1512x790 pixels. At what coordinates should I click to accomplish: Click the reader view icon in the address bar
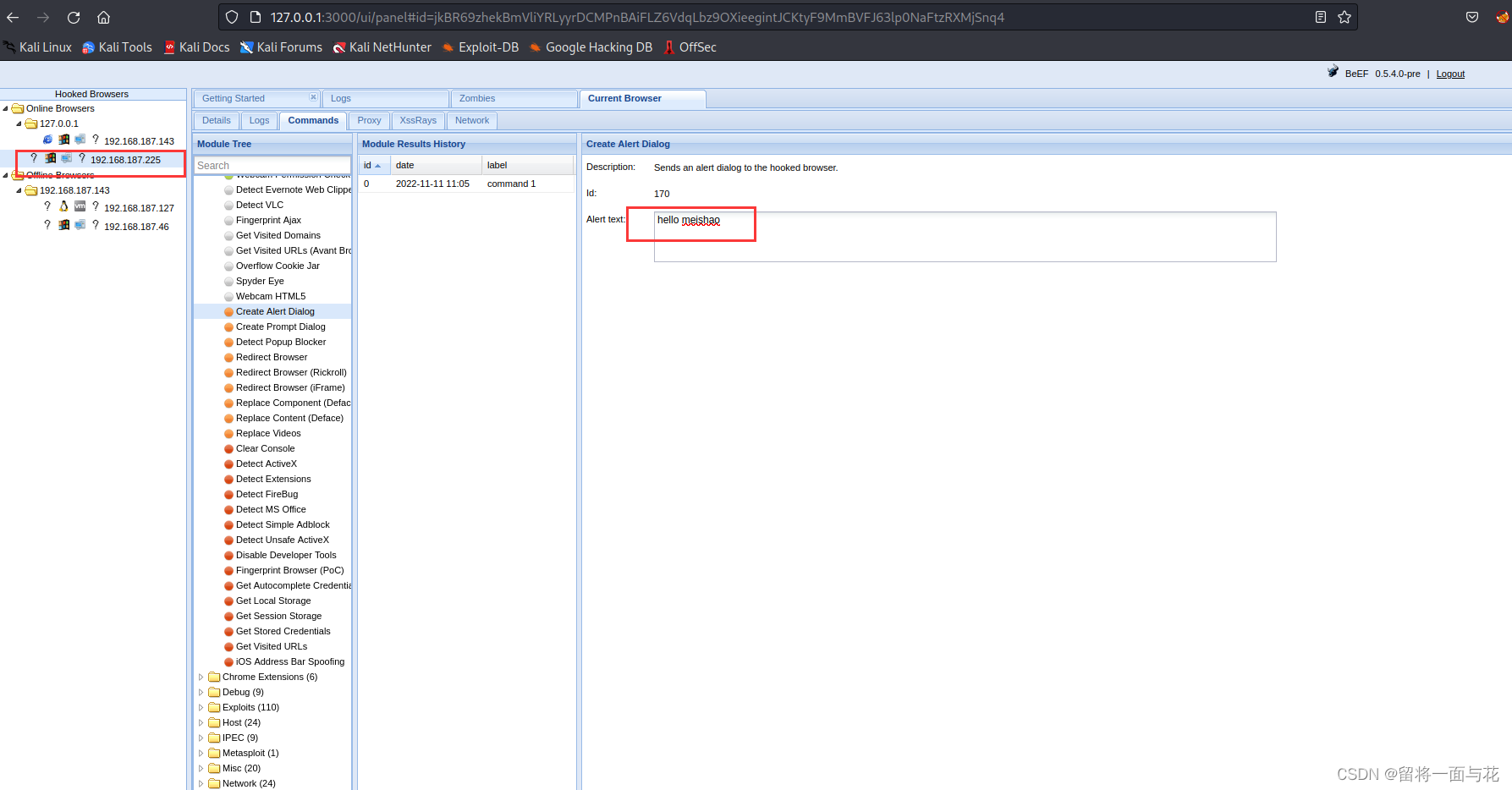click(x=1321, y=17)
